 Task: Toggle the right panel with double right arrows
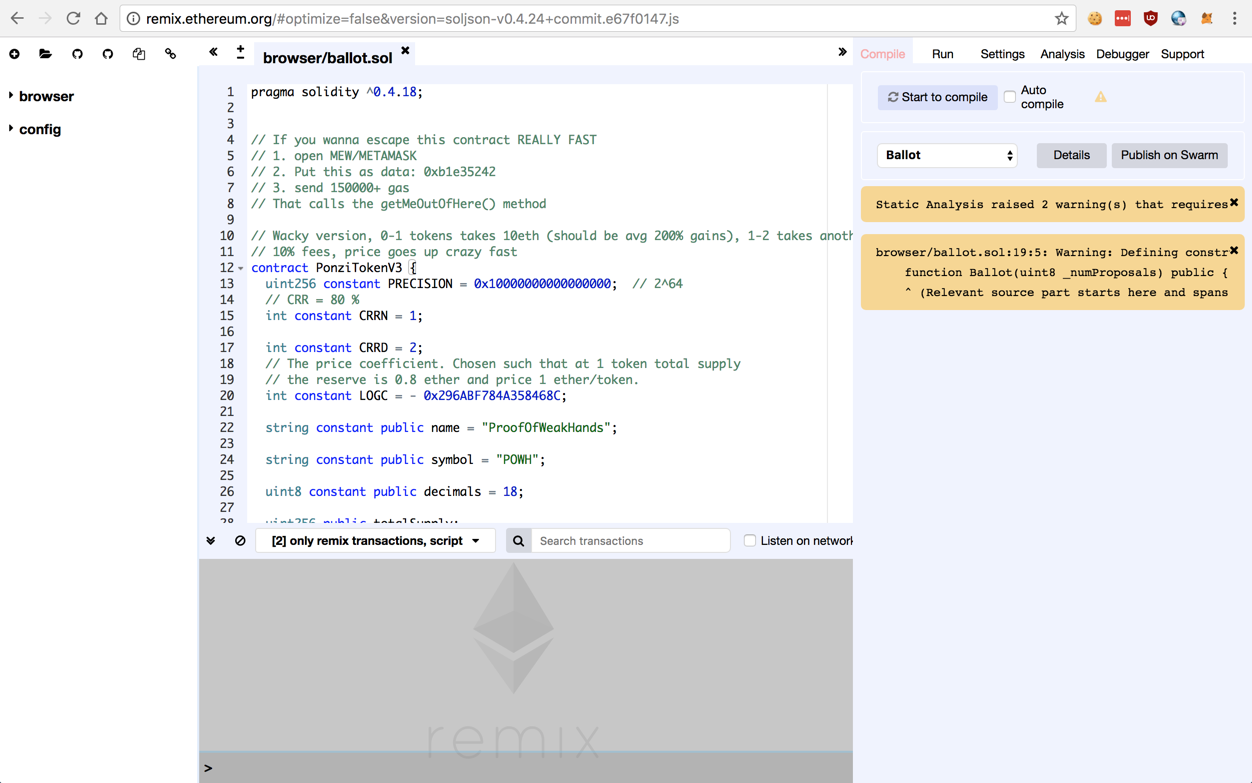coord(842,52)
